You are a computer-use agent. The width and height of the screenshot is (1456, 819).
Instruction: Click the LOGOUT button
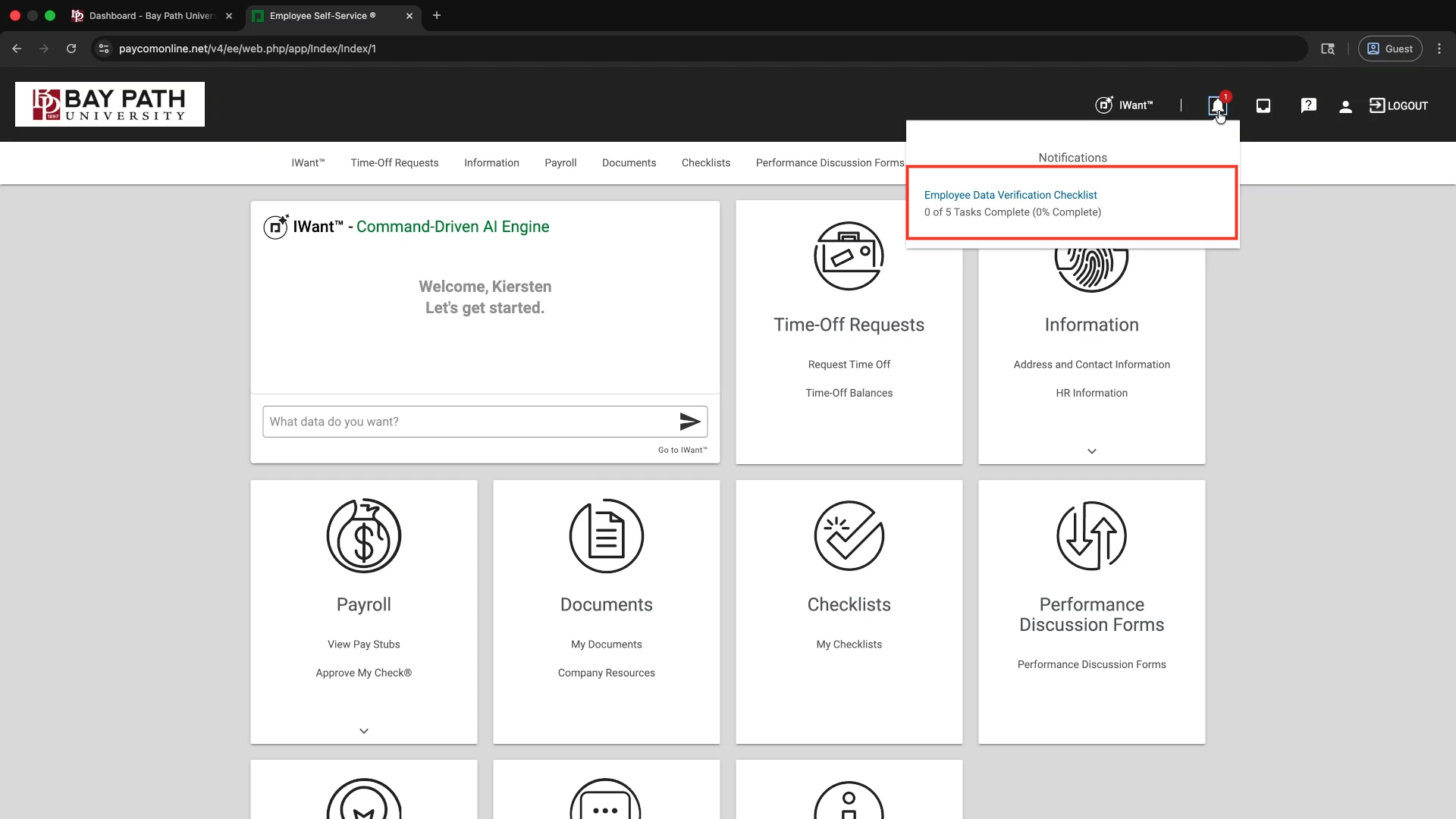point(1398,105)
